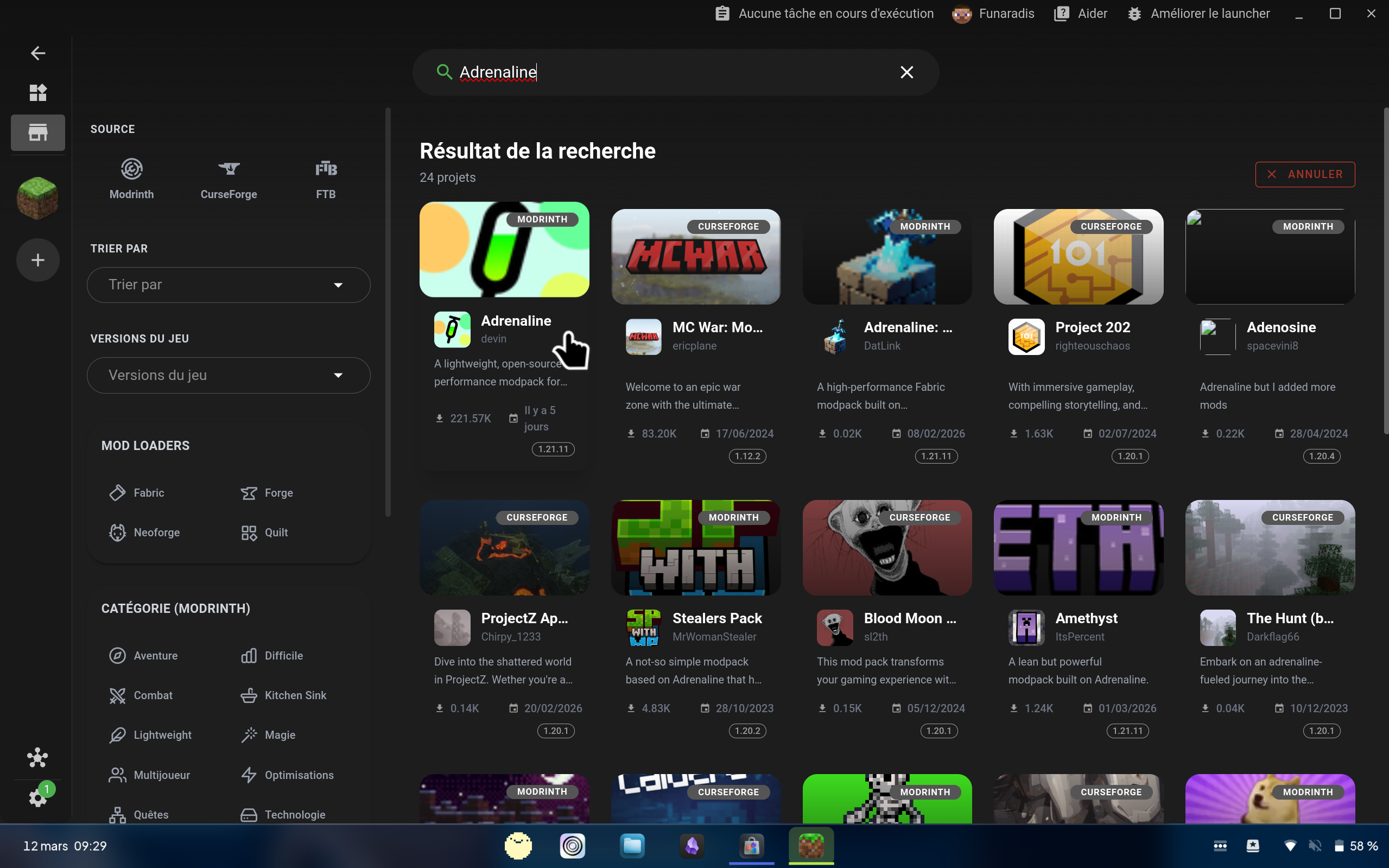The width and height of the screenshot is (1389, 868).
Task: Click the filter panel scrollbar
Action: click(x=388, y=312)
